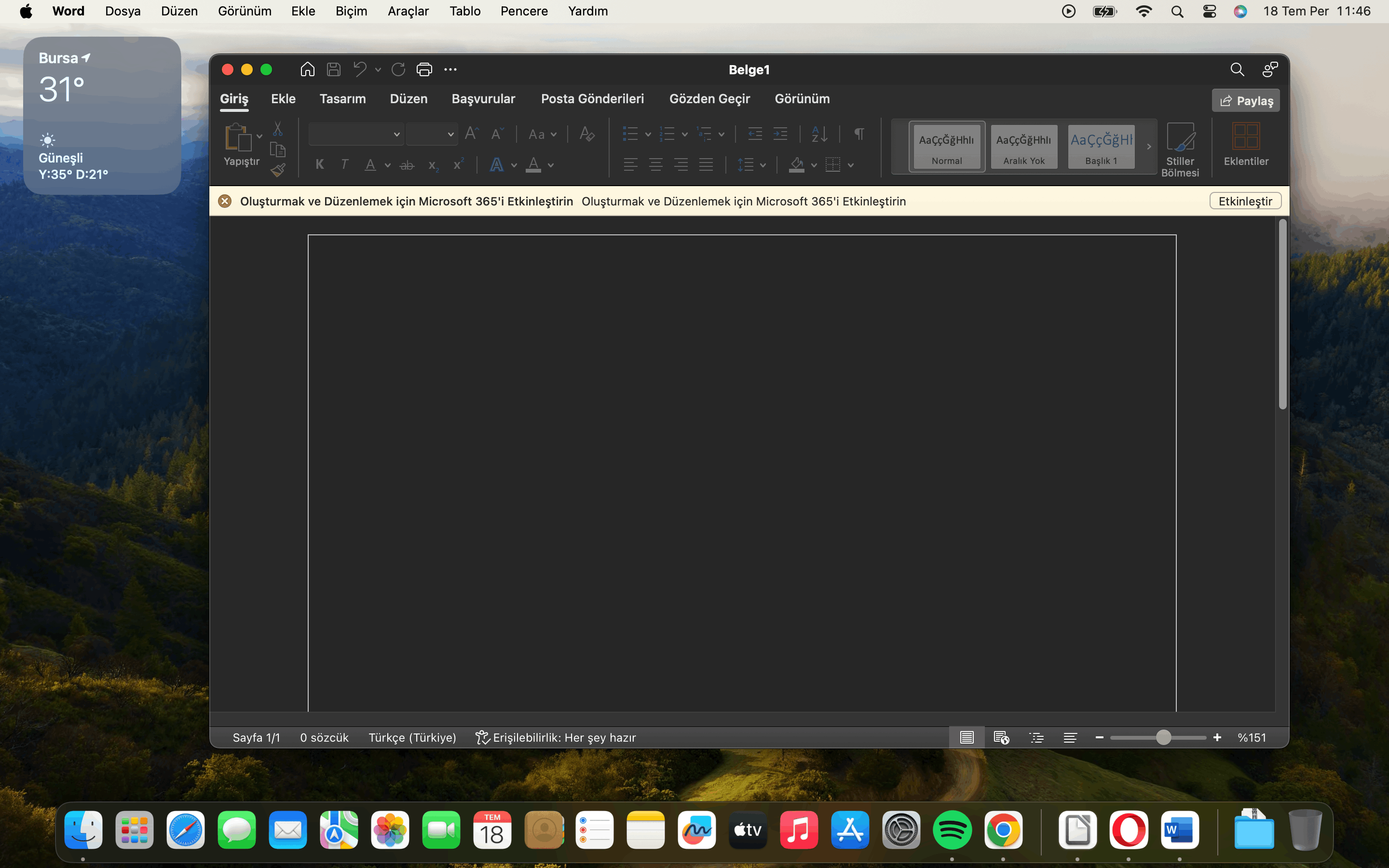
Task: Open the Araçlar menu in the menu bar
Action: click(408, 11)
